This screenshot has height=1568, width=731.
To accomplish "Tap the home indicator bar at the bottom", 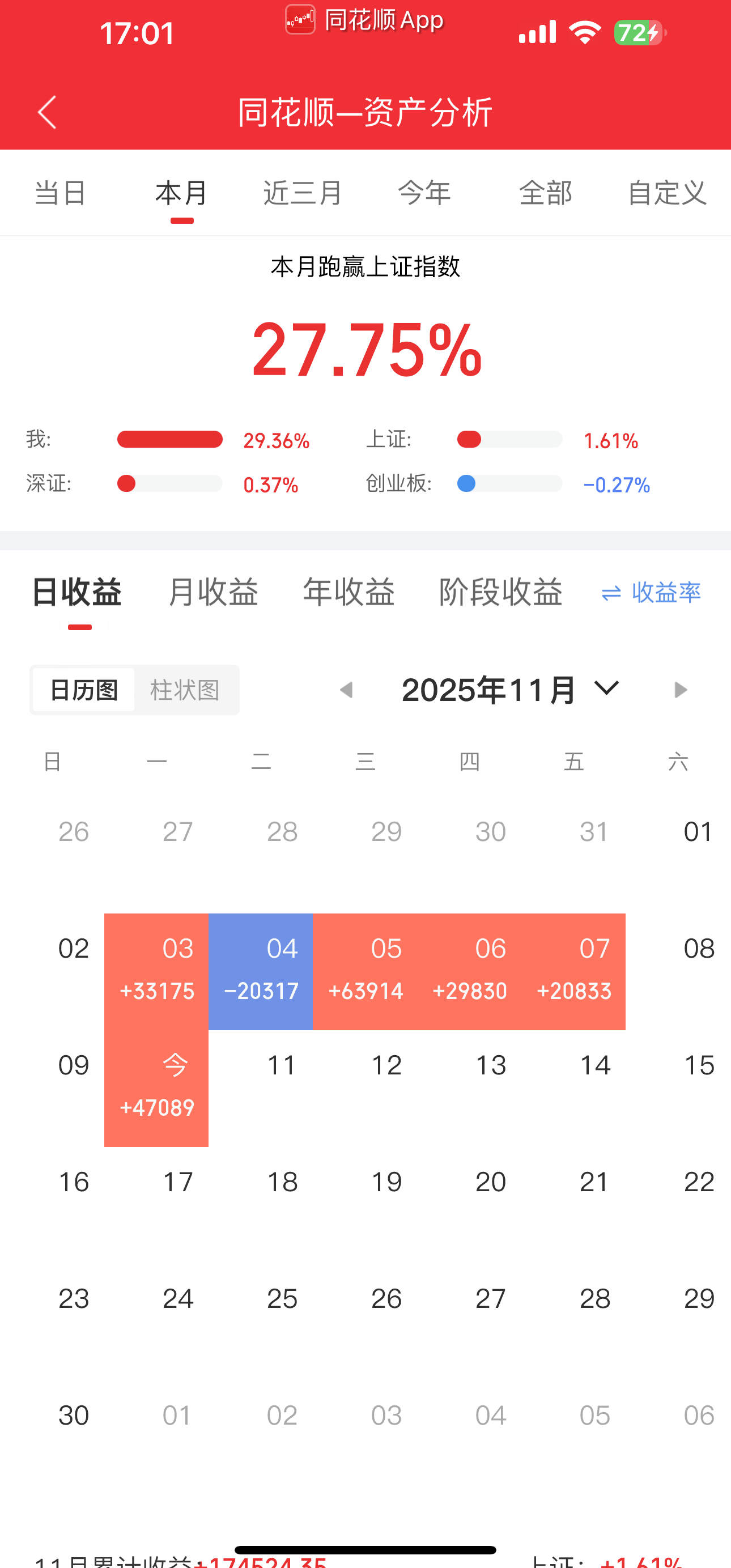I will [365, 1550].
